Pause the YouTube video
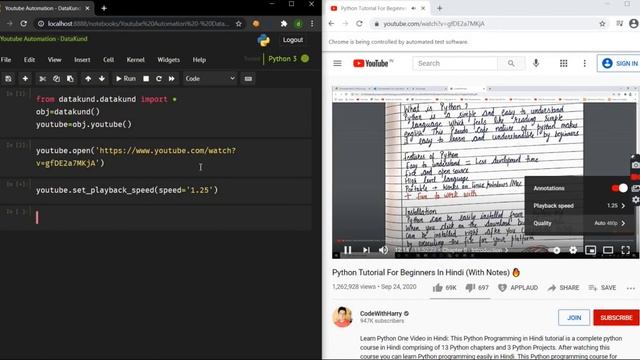 click(x=347, y=250)
